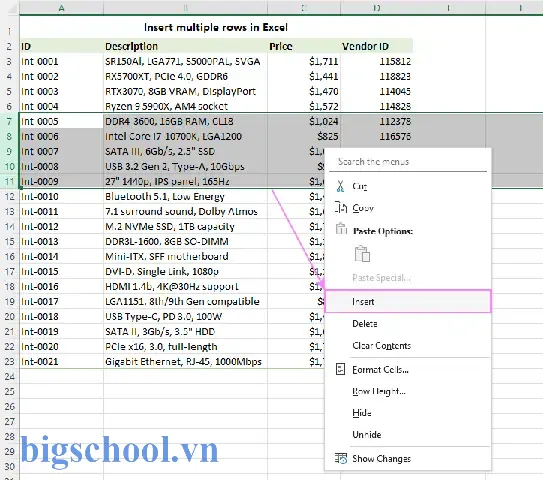543x480 pixels.
Task: Click cell Bluetooth 5.1, Low Energy
Action: coord(185,196)
